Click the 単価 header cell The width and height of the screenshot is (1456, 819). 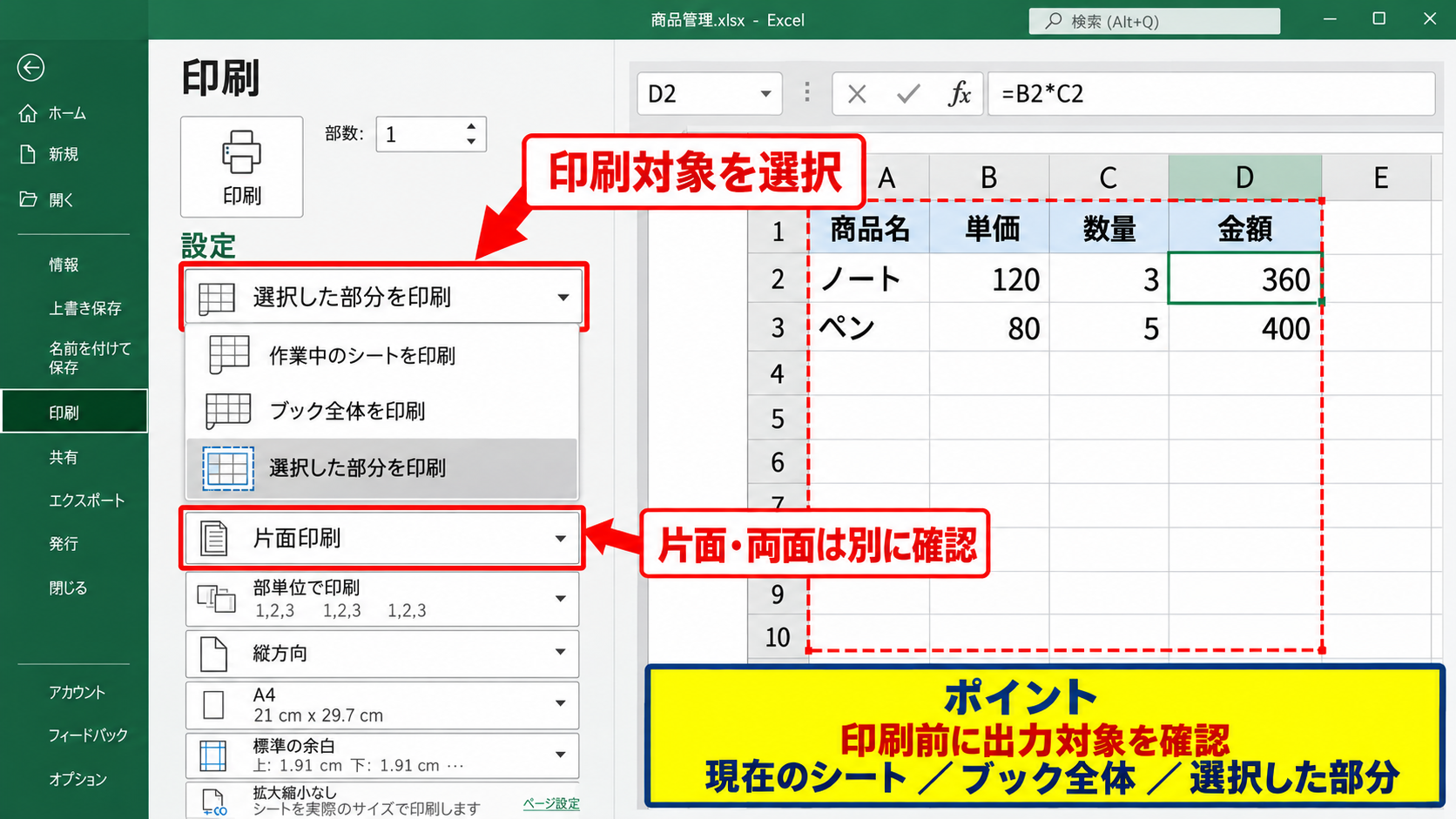pos(989,229)
